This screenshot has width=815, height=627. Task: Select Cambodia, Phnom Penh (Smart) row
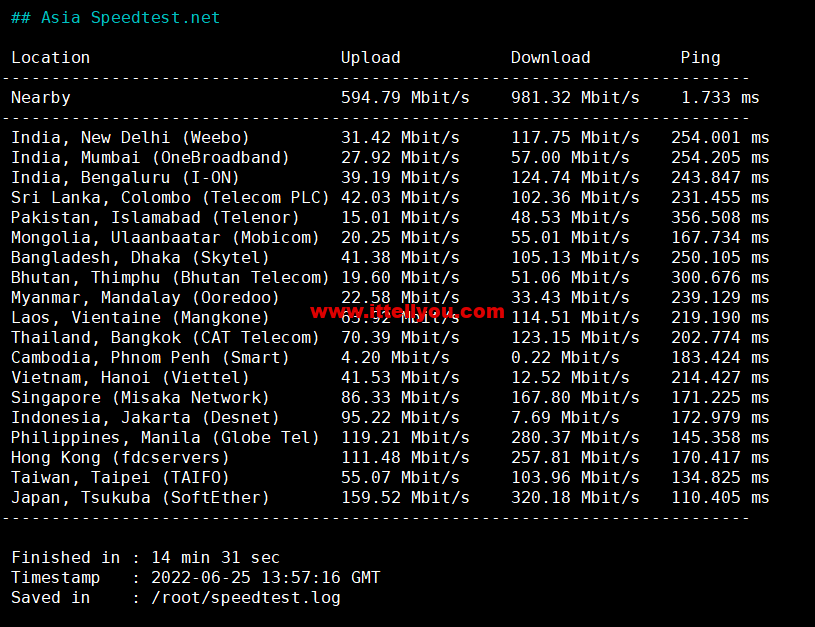tap(150, 358)
